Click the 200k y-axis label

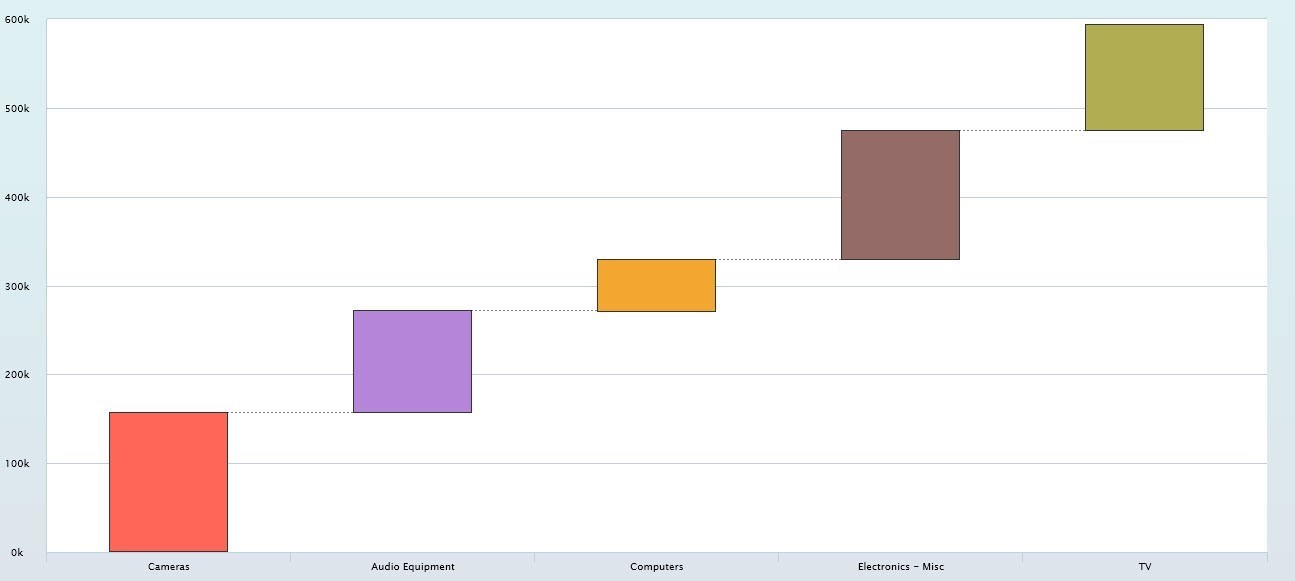[16, 375]
